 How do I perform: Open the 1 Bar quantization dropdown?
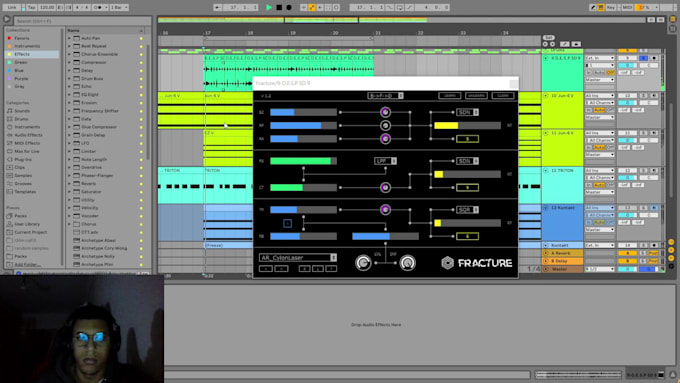coord(118,7)
